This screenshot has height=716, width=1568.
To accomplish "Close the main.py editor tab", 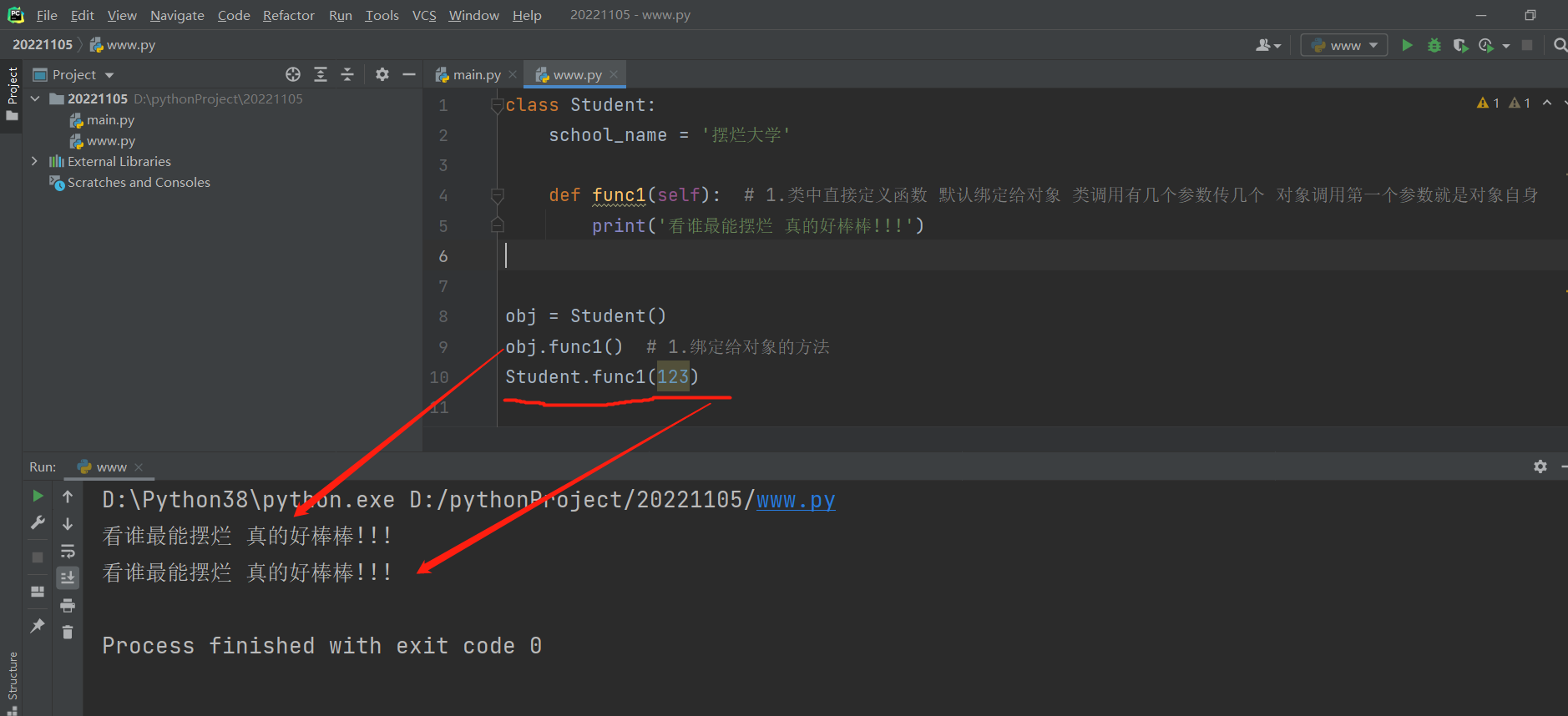I will click(513, 74).
